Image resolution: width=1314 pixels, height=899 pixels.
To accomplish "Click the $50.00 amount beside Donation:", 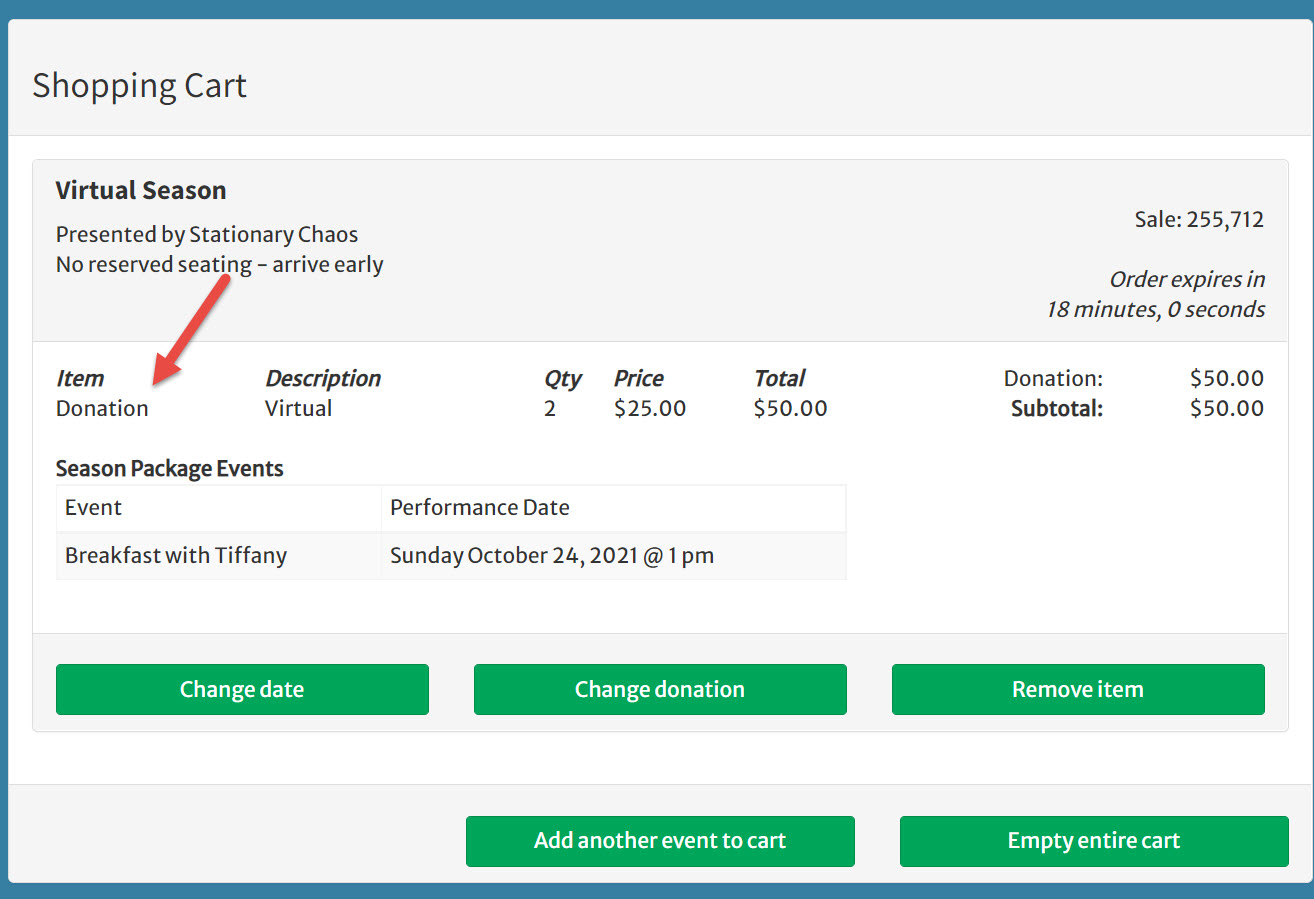I will coord(1227,379).
